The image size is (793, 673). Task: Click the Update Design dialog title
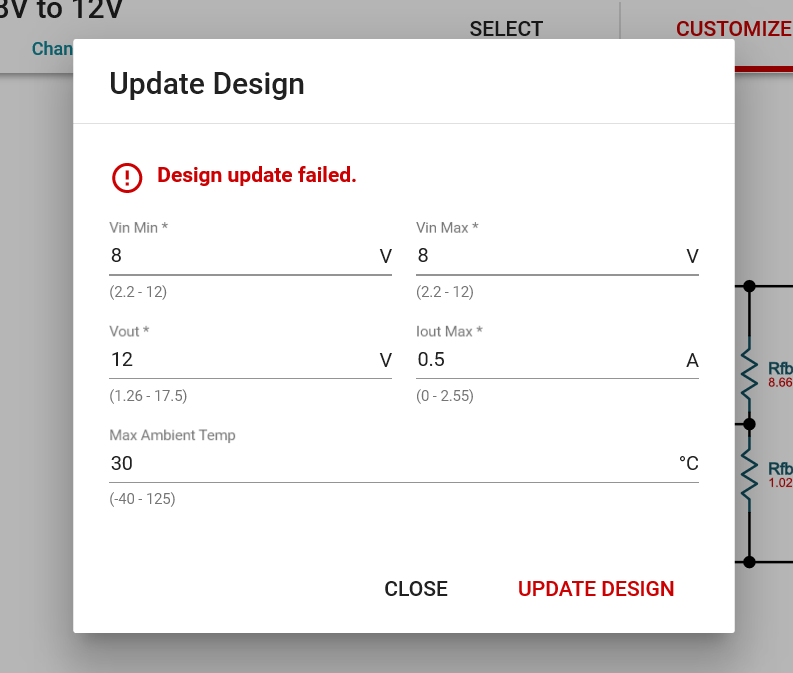[207, 83]
